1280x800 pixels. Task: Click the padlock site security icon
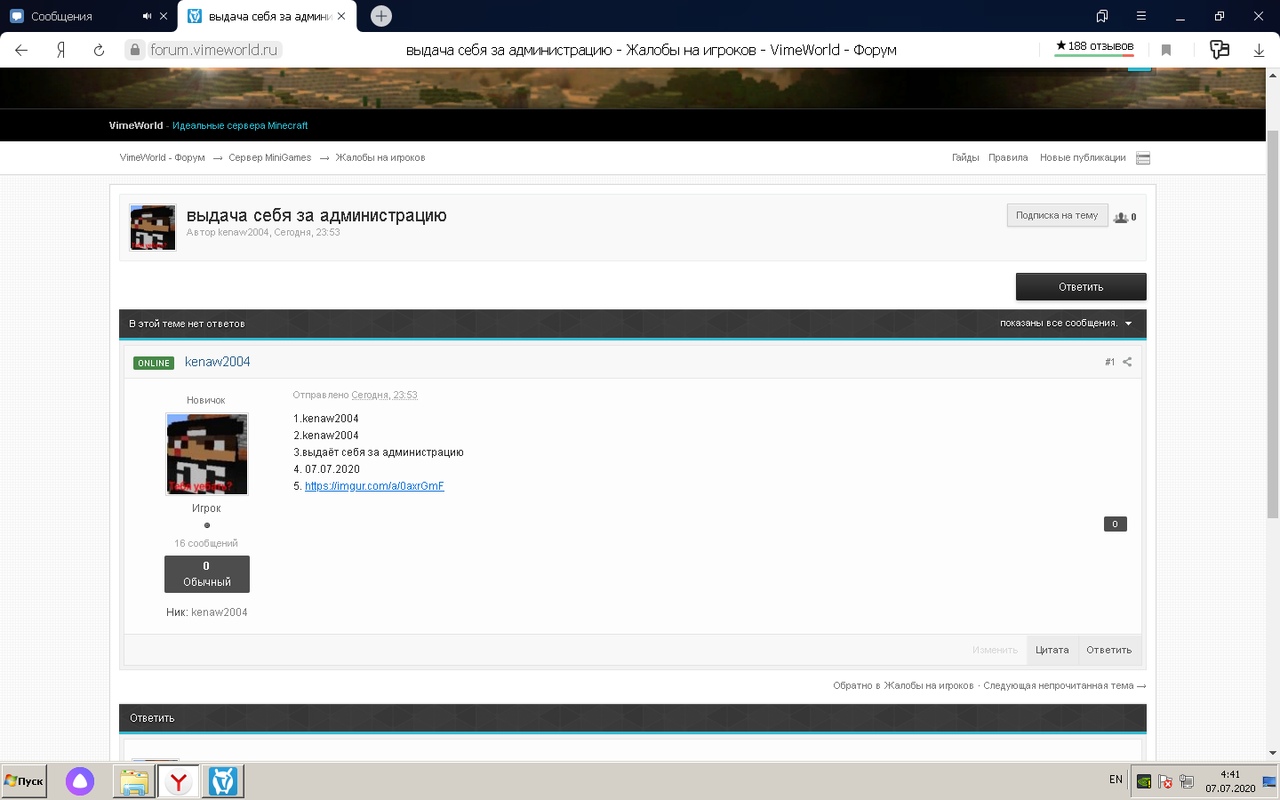[135, 50]
